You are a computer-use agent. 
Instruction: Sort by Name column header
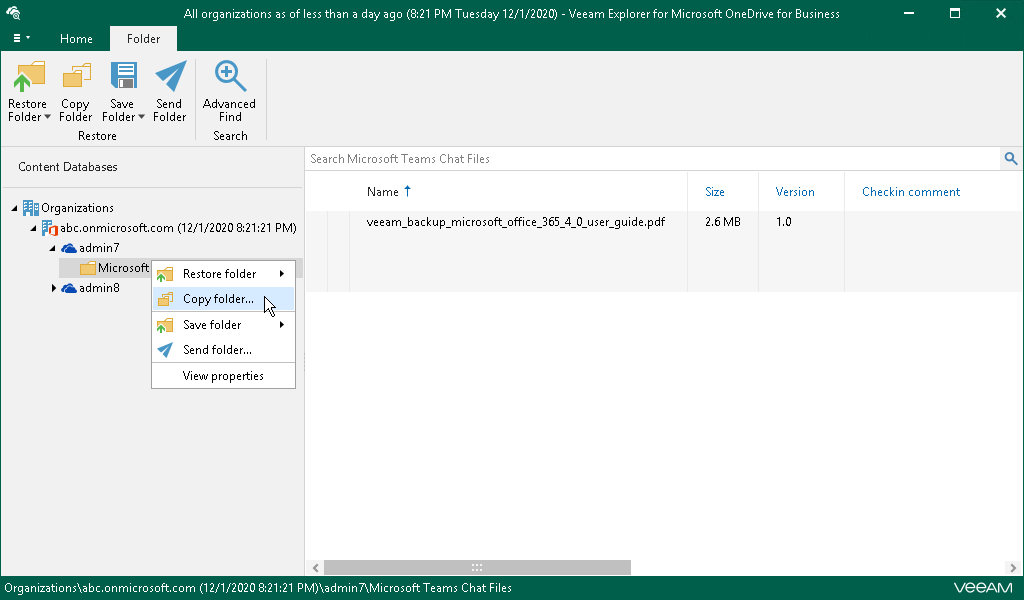click(383, 191)
